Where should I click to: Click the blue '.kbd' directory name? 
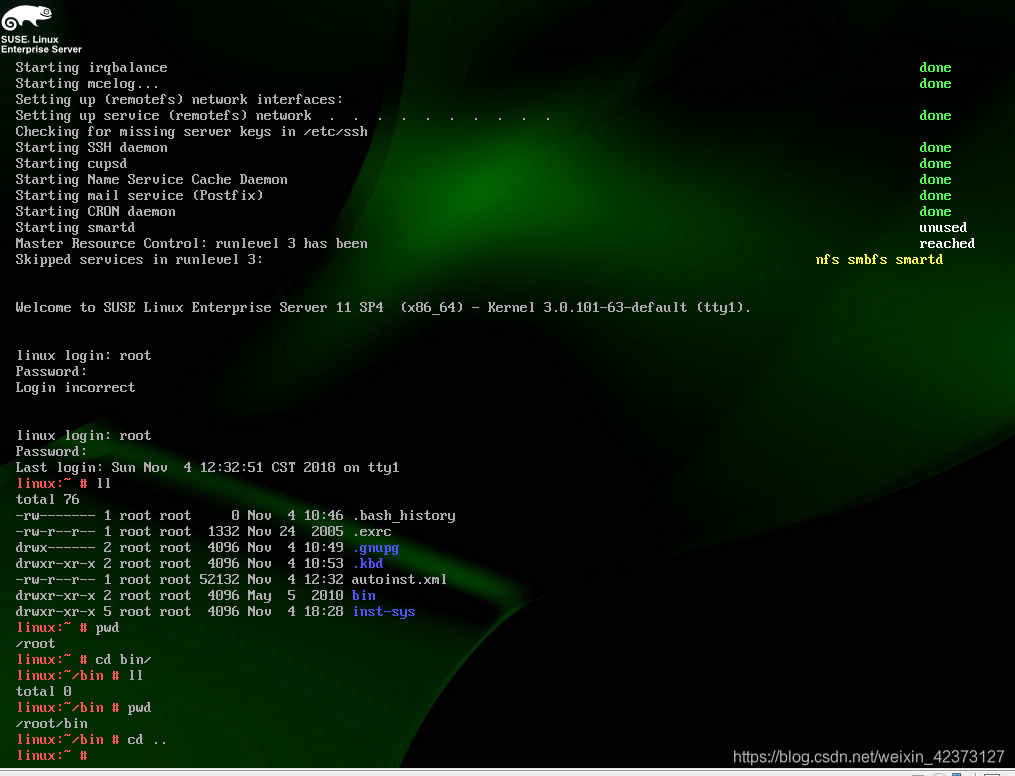[368, 564]
